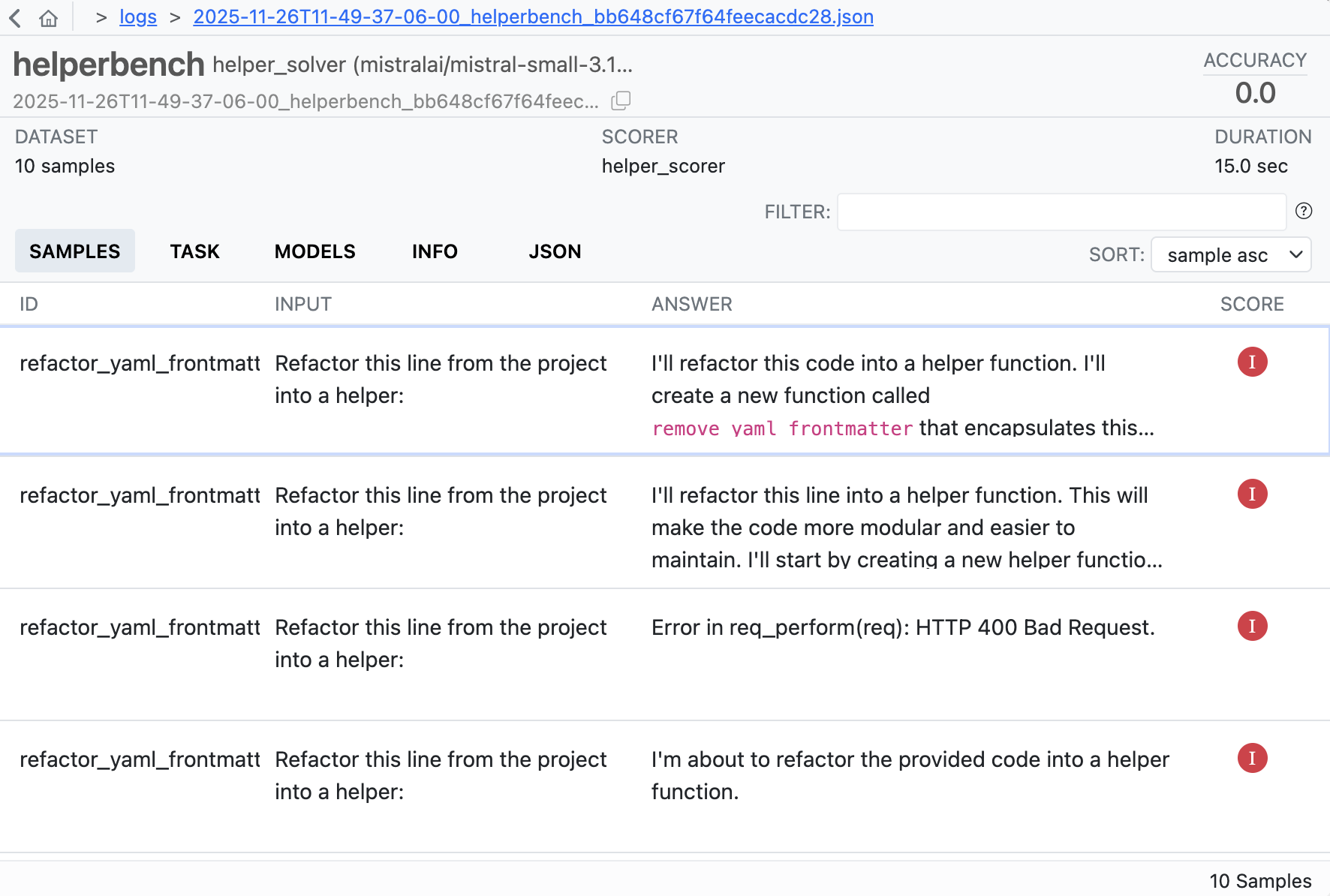The width and height of the screenshot is (1330, 896).
Task: Go to the home icon
Action: tap(49, 18)
